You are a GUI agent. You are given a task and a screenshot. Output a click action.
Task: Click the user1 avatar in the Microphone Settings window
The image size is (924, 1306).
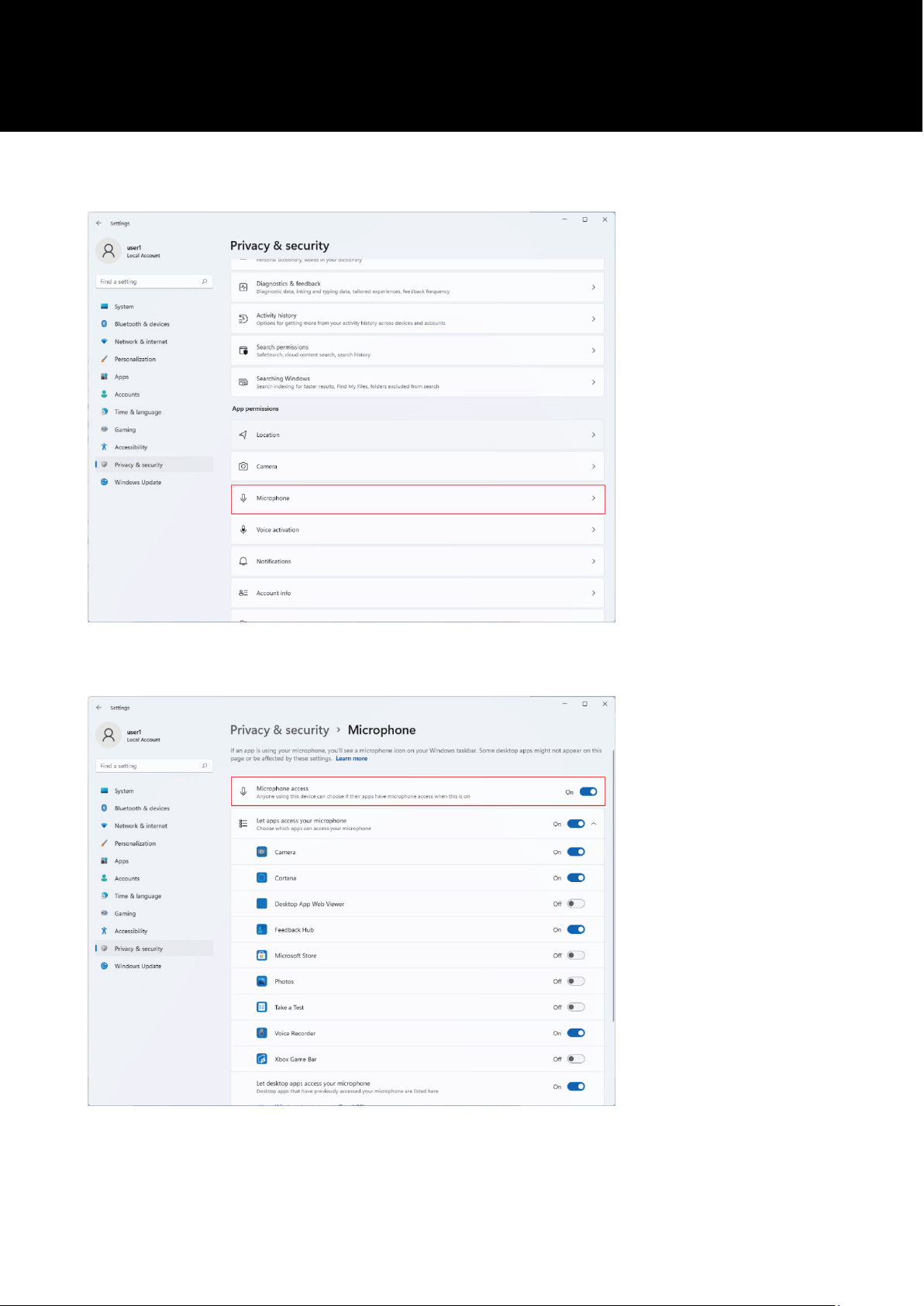point(109,736)
